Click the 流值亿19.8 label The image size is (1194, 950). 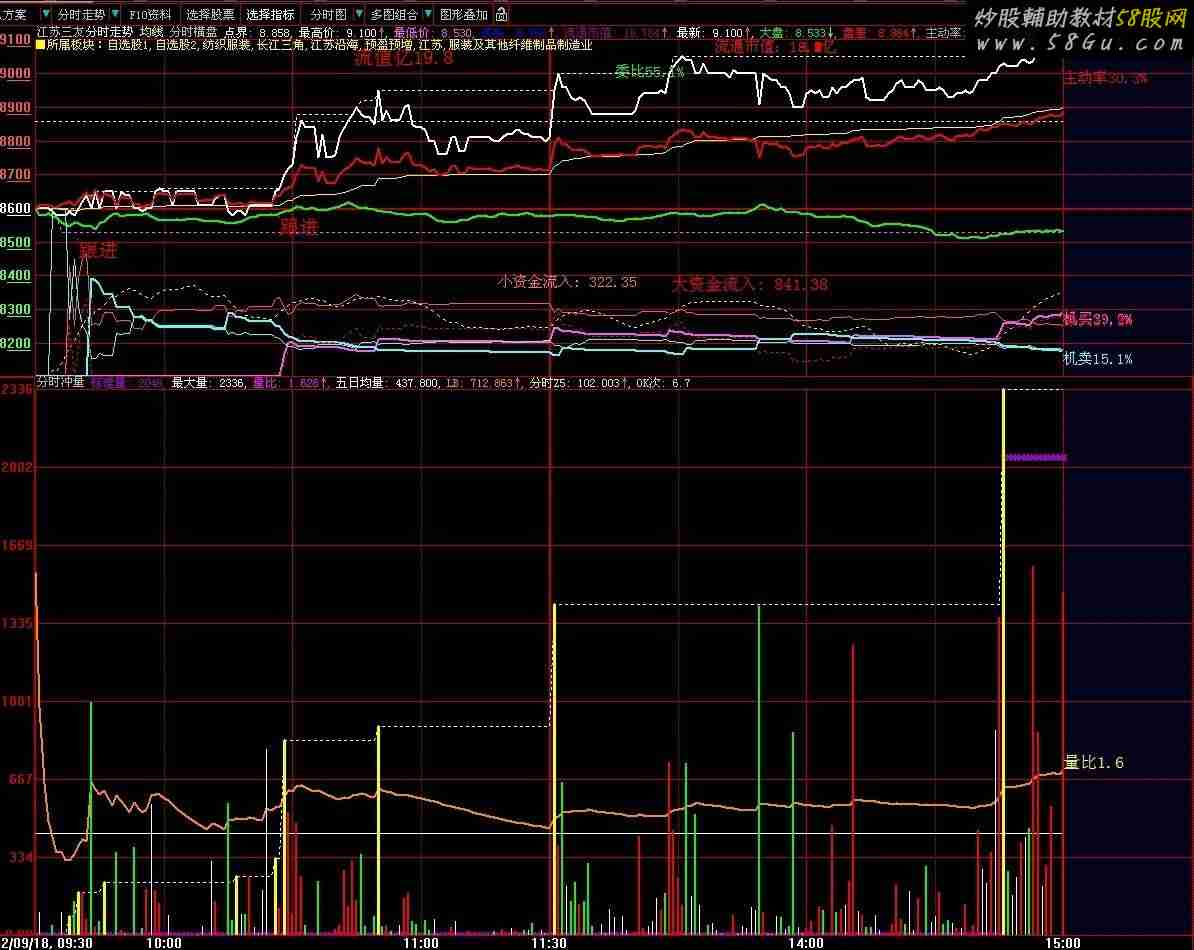404,58
